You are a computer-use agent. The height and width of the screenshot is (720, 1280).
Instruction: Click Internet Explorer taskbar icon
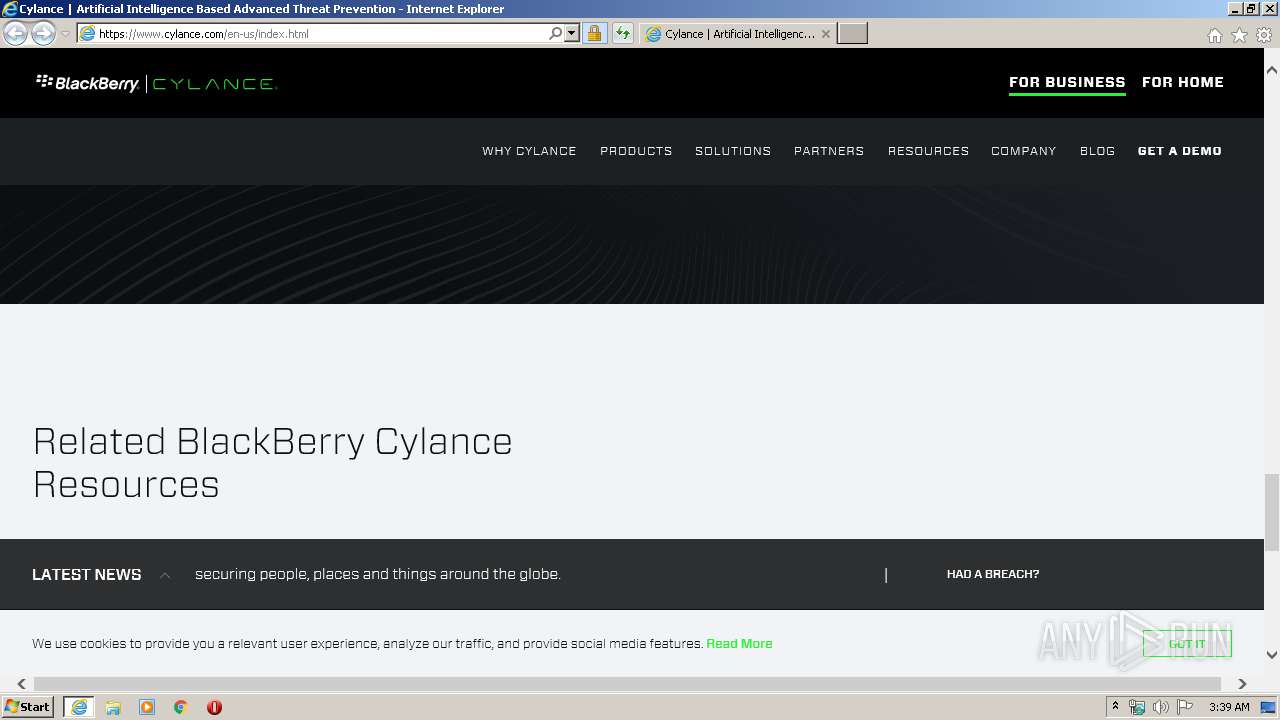coord(79,707)
